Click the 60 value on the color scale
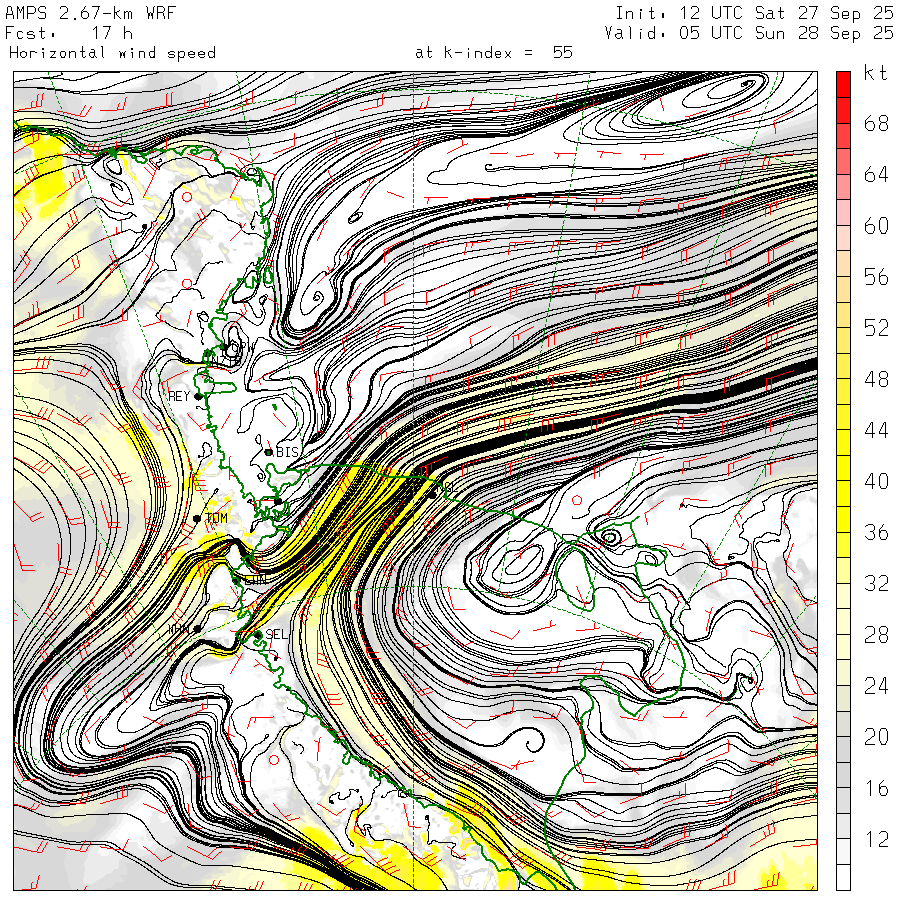 (x=876, y=226)
